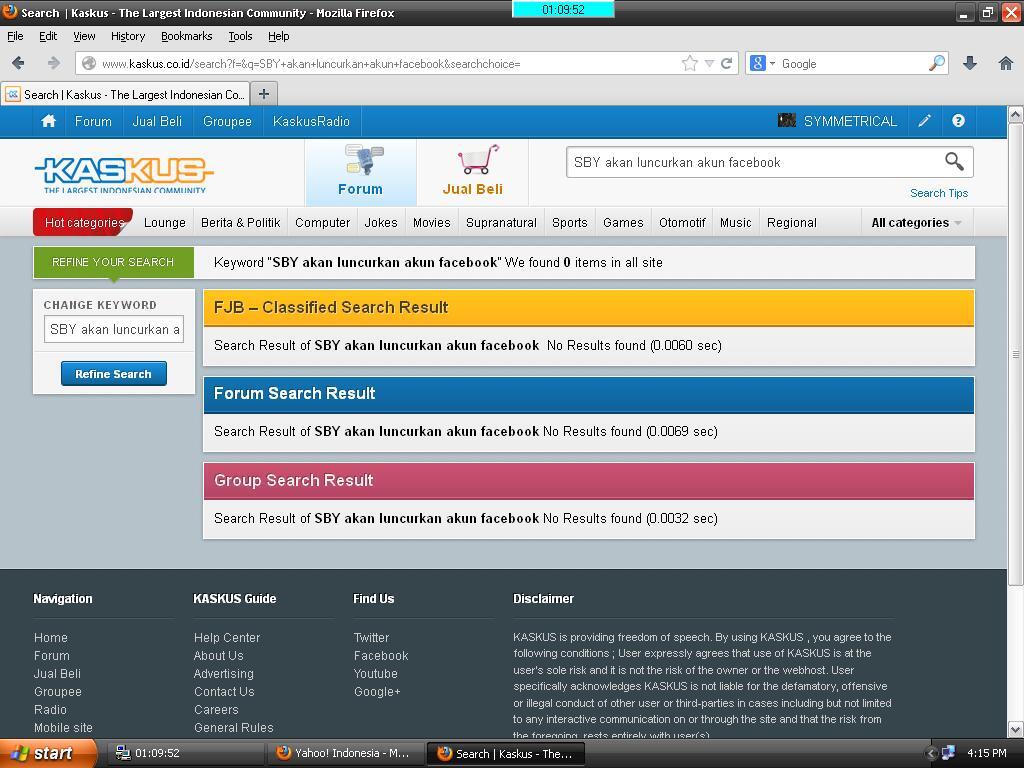Viewport: 1024px width, 768px height.
Task: Open Sports category
Action: coord(569,222)
